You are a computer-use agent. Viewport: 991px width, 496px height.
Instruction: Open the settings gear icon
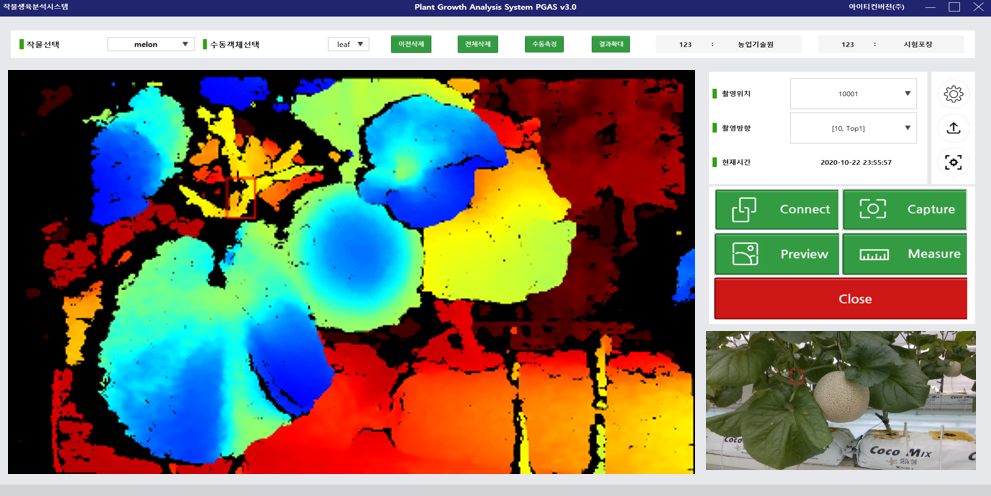(x=953, y=94)
